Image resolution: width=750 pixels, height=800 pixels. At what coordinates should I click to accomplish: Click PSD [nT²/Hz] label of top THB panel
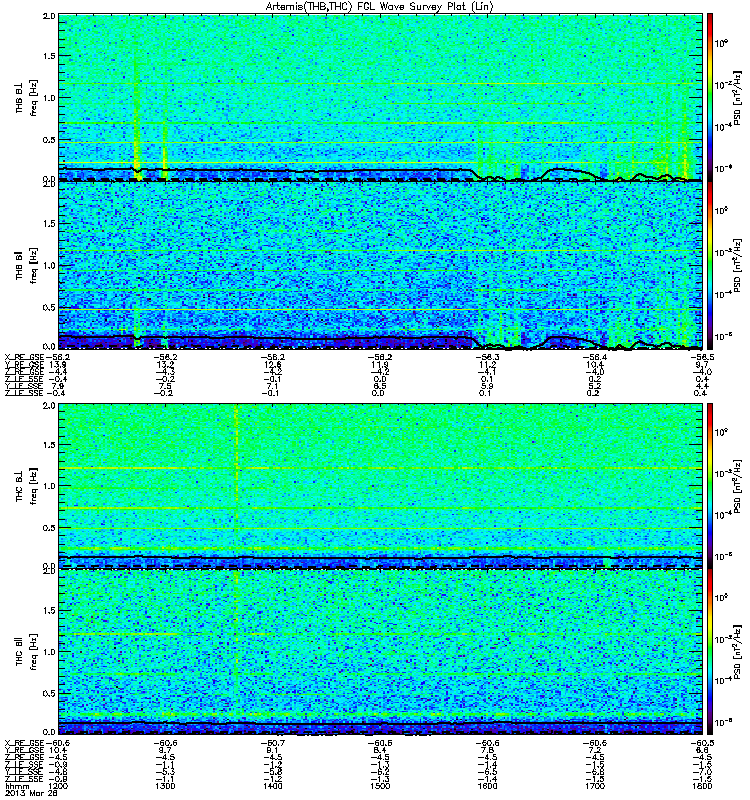click(737, 99)
